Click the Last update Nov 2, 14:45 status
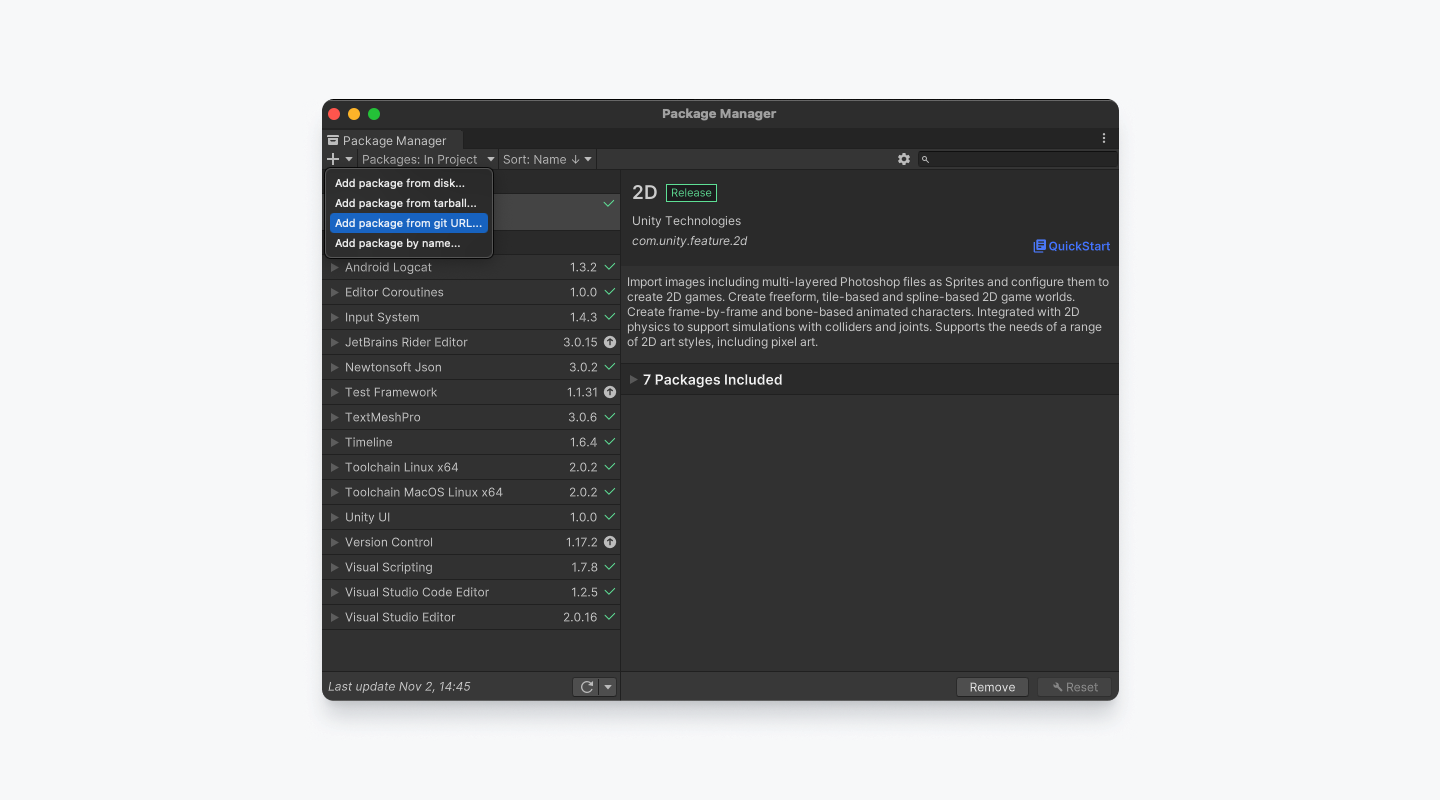 (x=399, y=687)
